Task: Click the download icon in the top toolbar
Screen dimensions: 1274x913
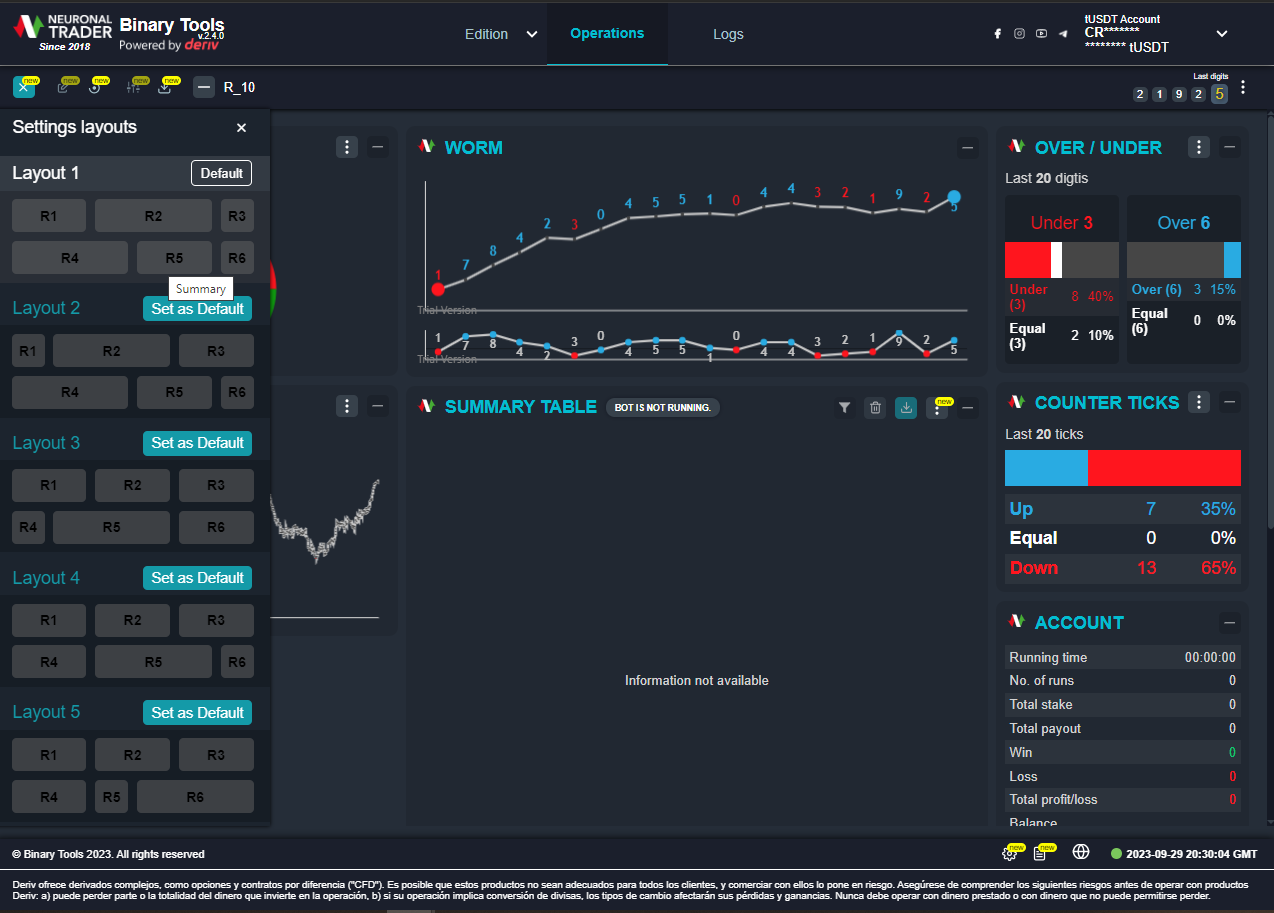Action: tap(167, 87)
